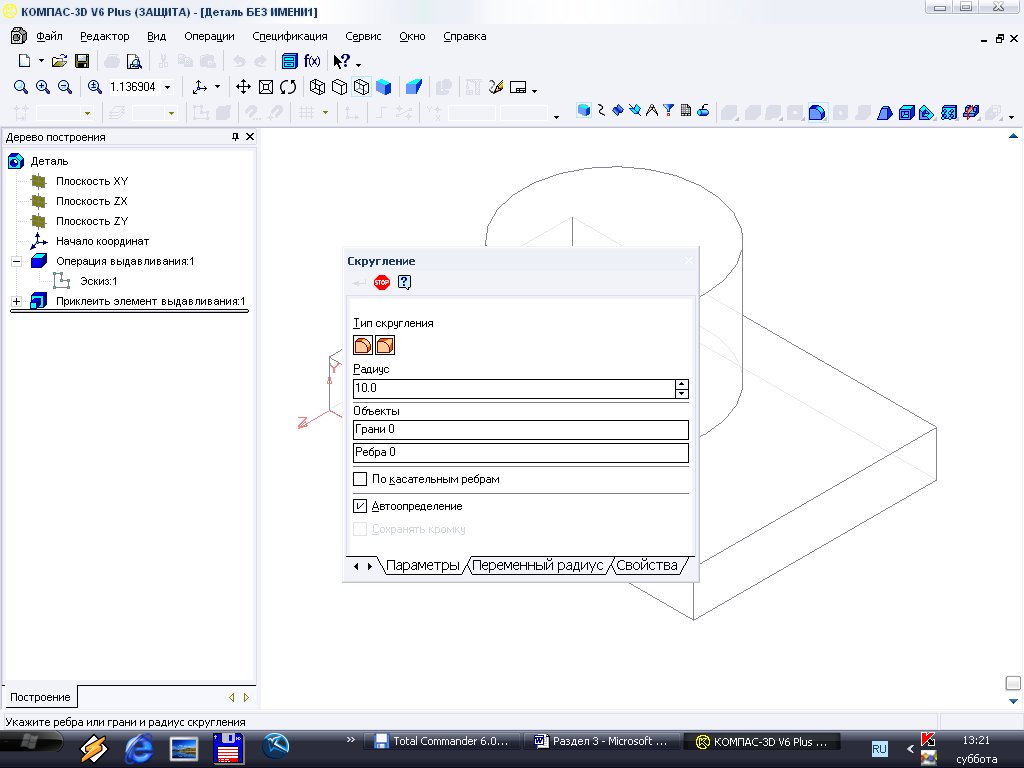Image resolution: width=1024 pixels, height=768 pixels.
Task: Save the part with the floppy icon
Action: pyautogui.click(x=82, y=61)
